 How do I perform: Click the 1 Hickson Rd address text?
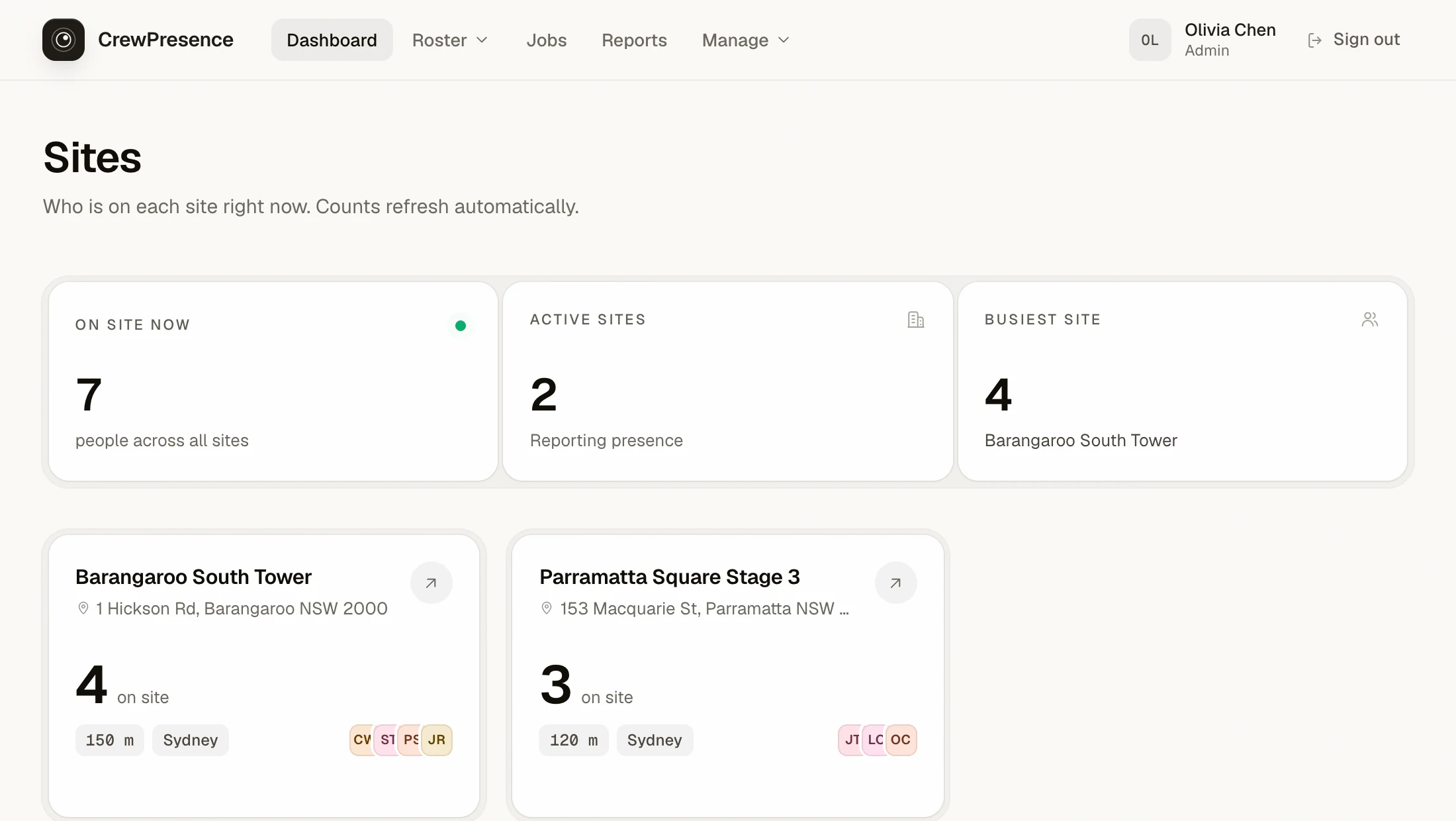242,608
